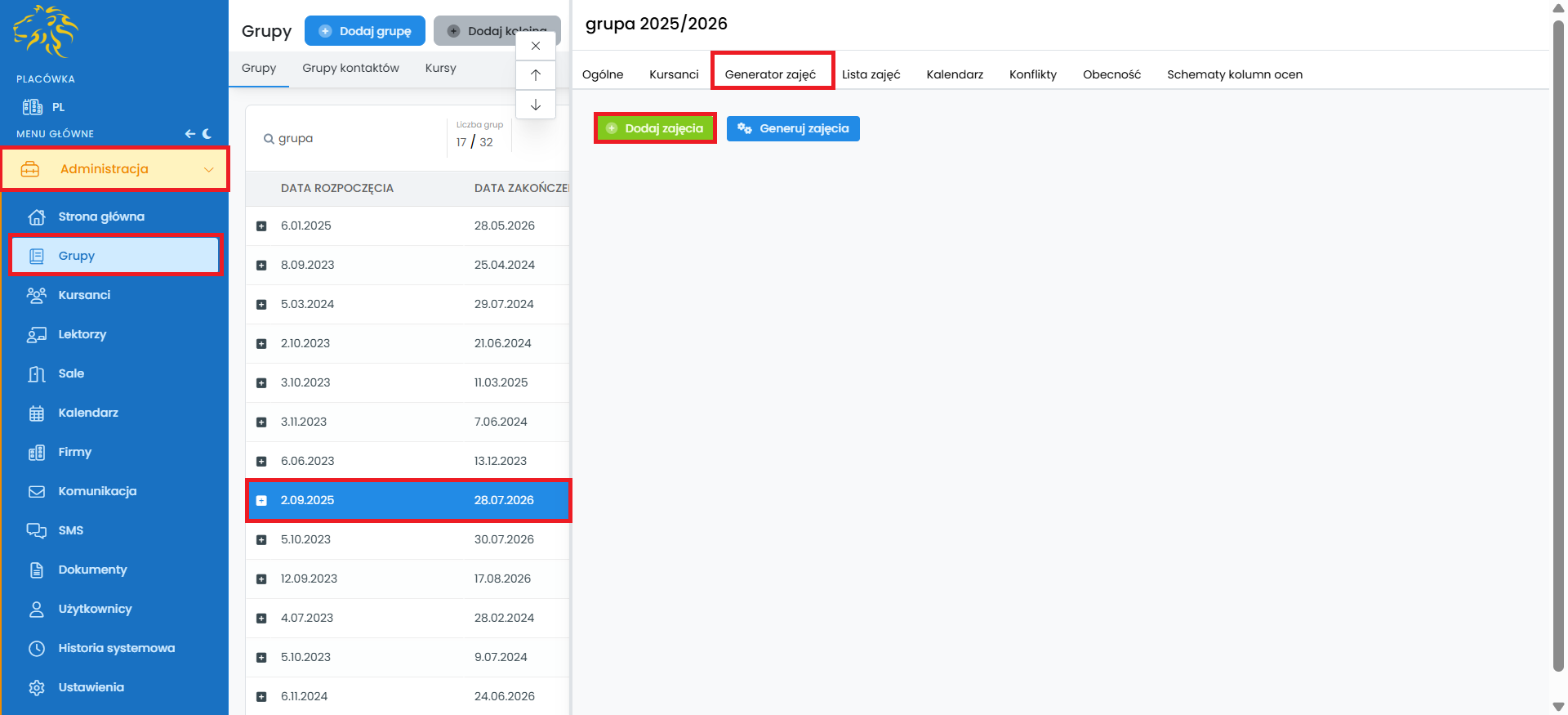Image resolution: width=1568 pixels, height=715 pixels.
Task: Open Lektorzy from the sidebar
Action: (x=82, y=334)
